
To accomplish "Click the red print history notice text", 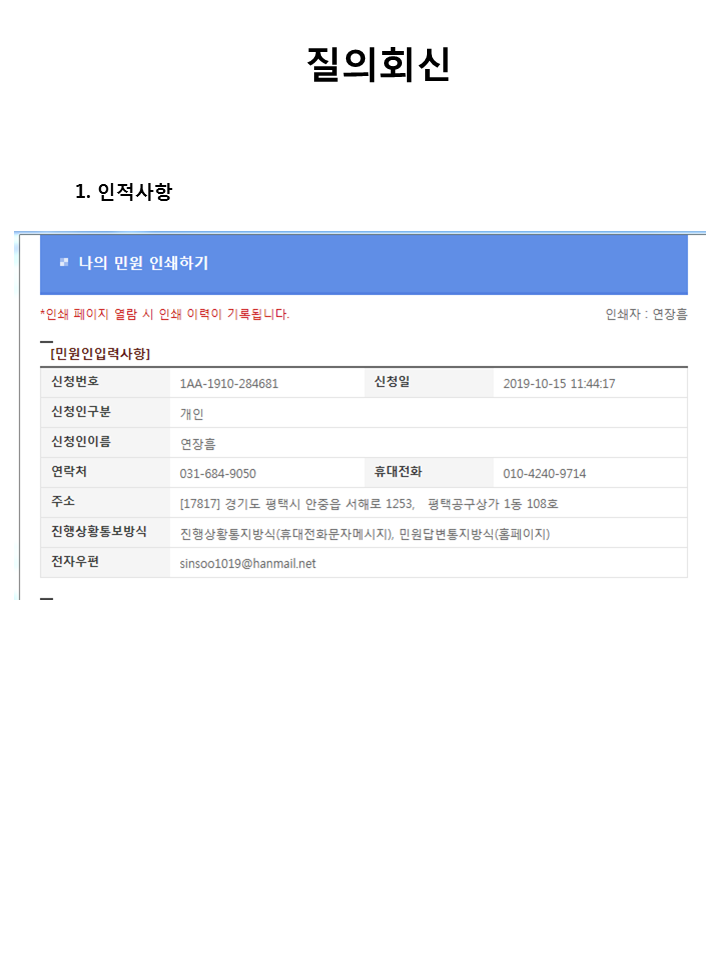I will (165, 314).
